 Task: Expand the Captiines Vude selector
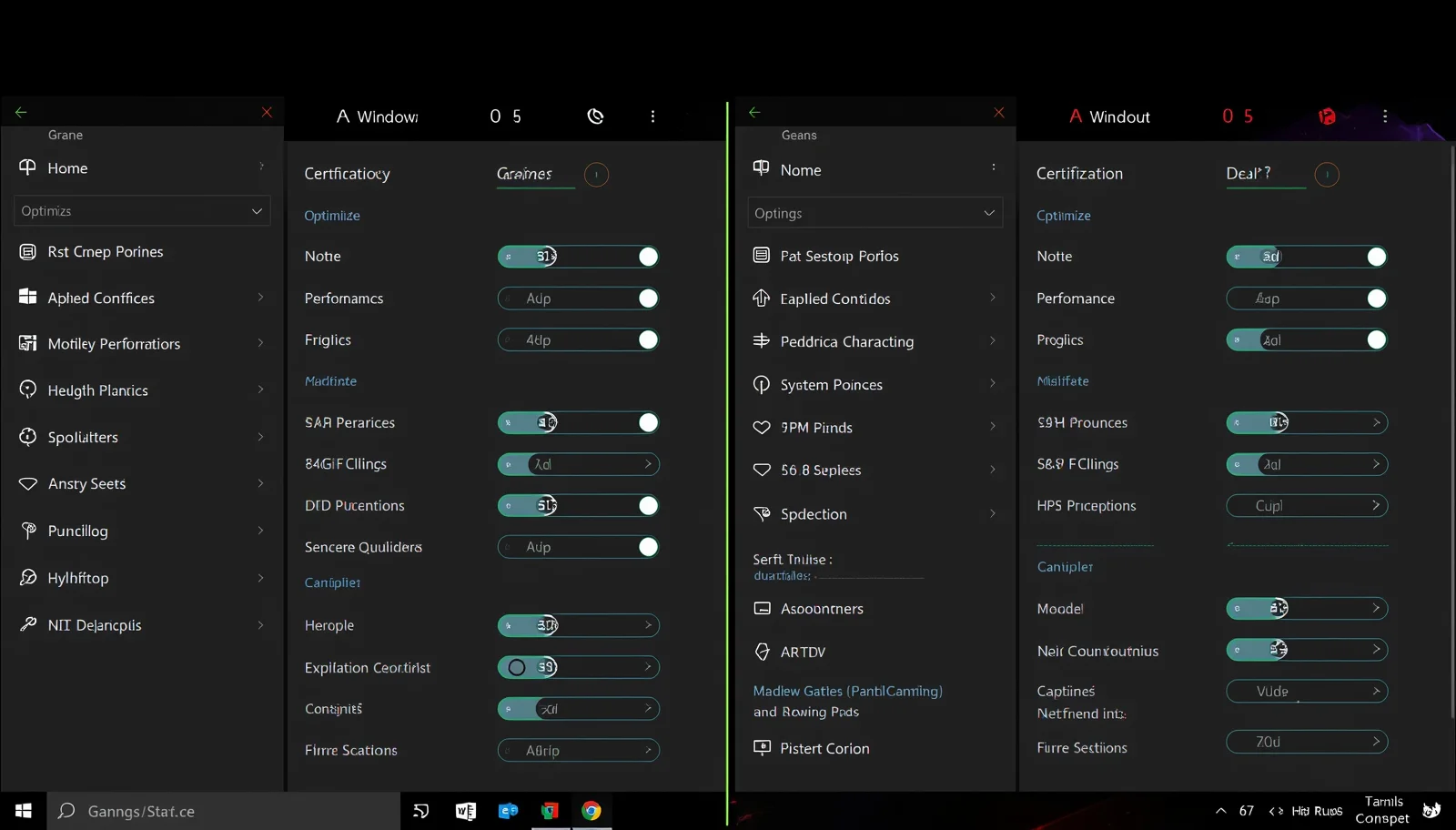(x=1307, y=691)
